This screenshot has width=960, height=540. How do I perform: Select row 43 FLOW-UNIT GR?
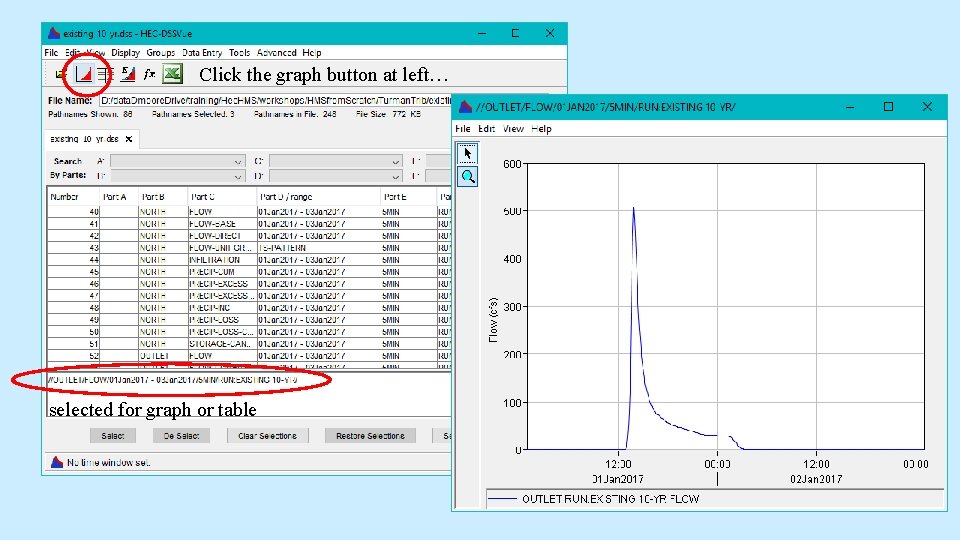[250, 248]
